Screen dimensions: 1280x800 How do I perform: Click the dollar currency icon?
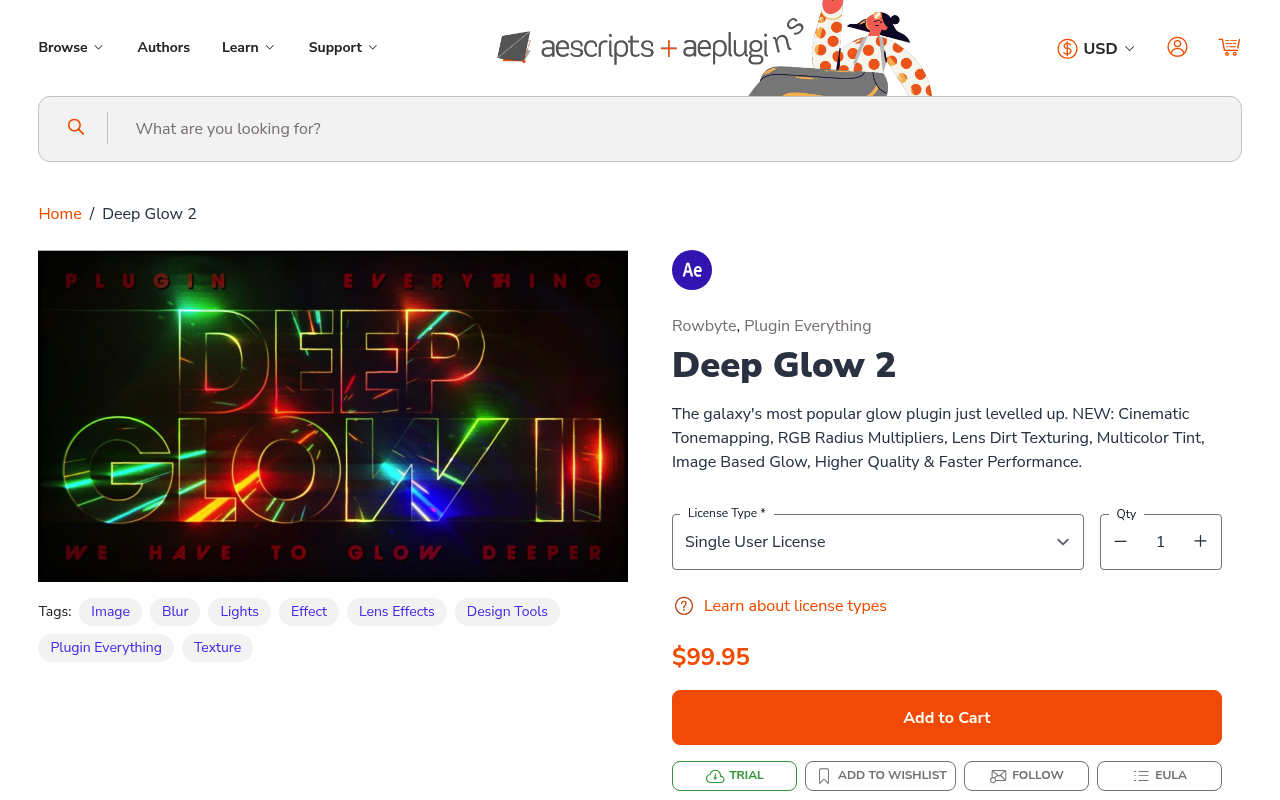1067,47
